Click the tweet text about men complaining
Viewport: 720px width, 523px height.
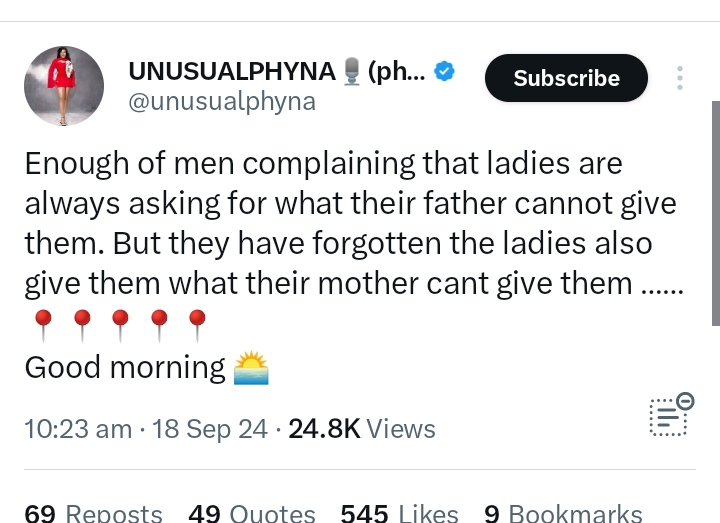pyautogui.click(x=350, y=222)
